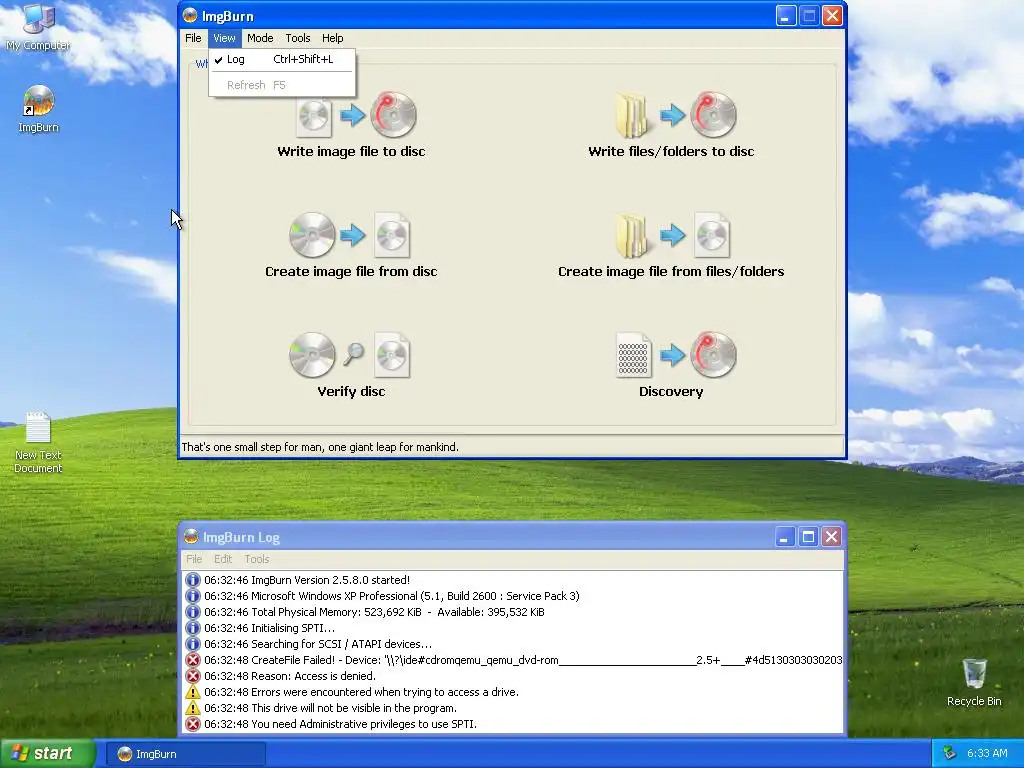
Task: Open Edit menu in ImgBurn Log window
Action: (x=223, y=559)
